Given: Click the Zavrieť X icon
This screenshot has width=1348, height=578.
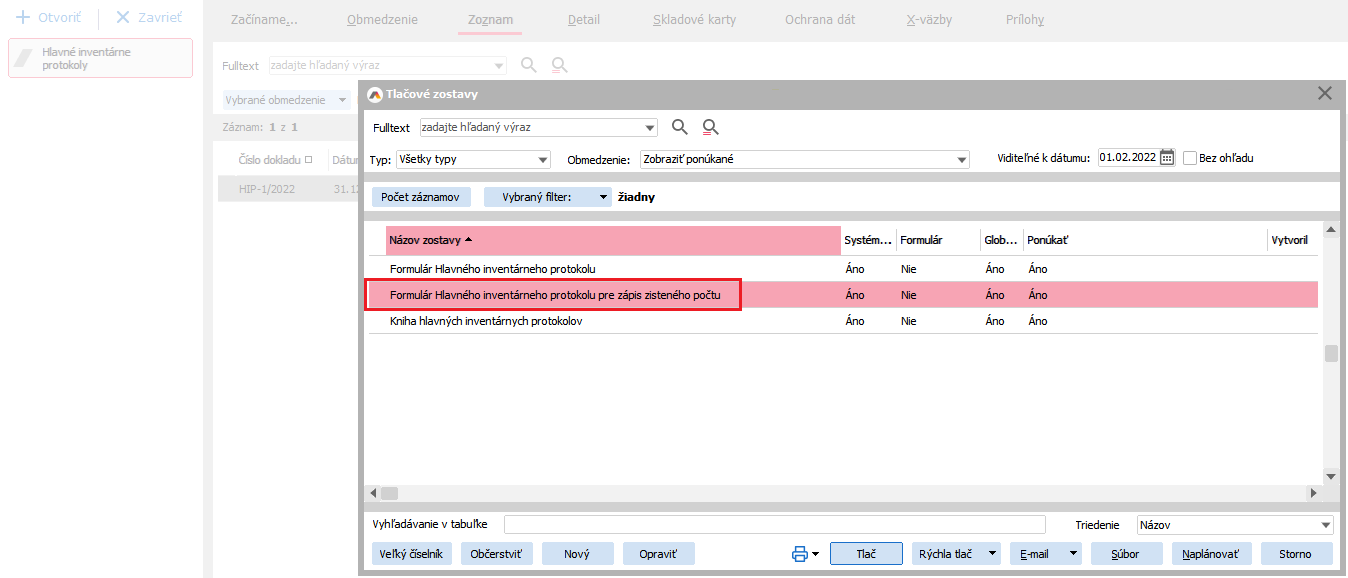Looking at the screenshot, I should pyautogui.click(x=123, y=19).
